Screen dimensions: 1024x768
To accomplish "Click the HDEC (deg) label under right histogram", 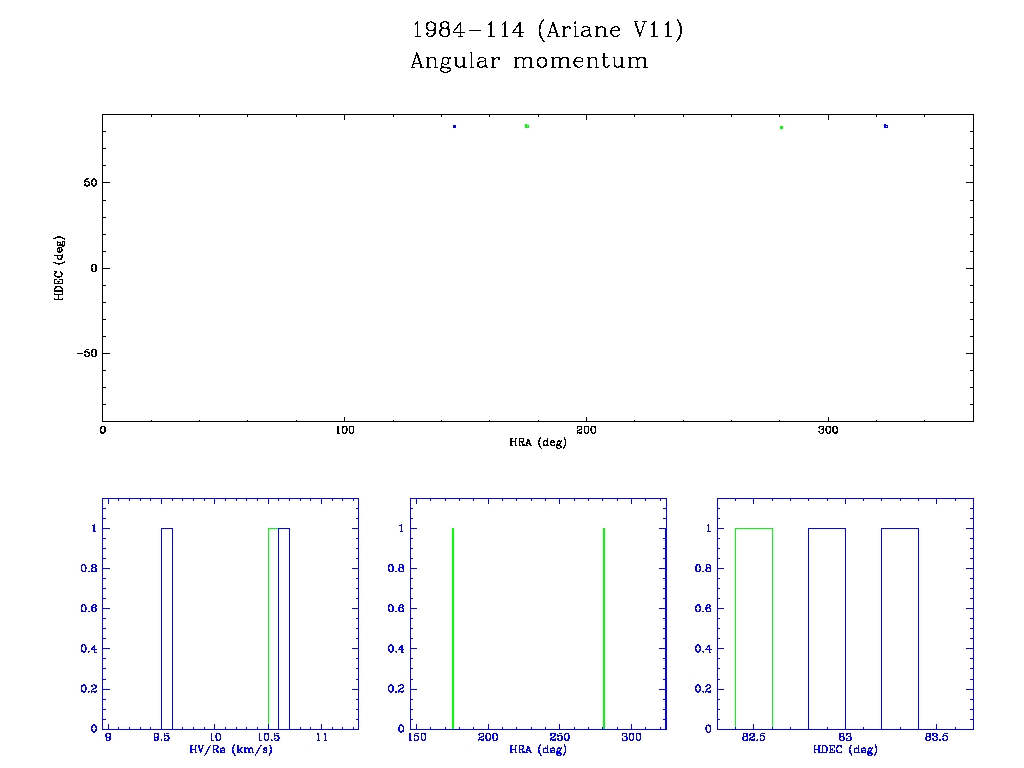I will tap(845, 749).
